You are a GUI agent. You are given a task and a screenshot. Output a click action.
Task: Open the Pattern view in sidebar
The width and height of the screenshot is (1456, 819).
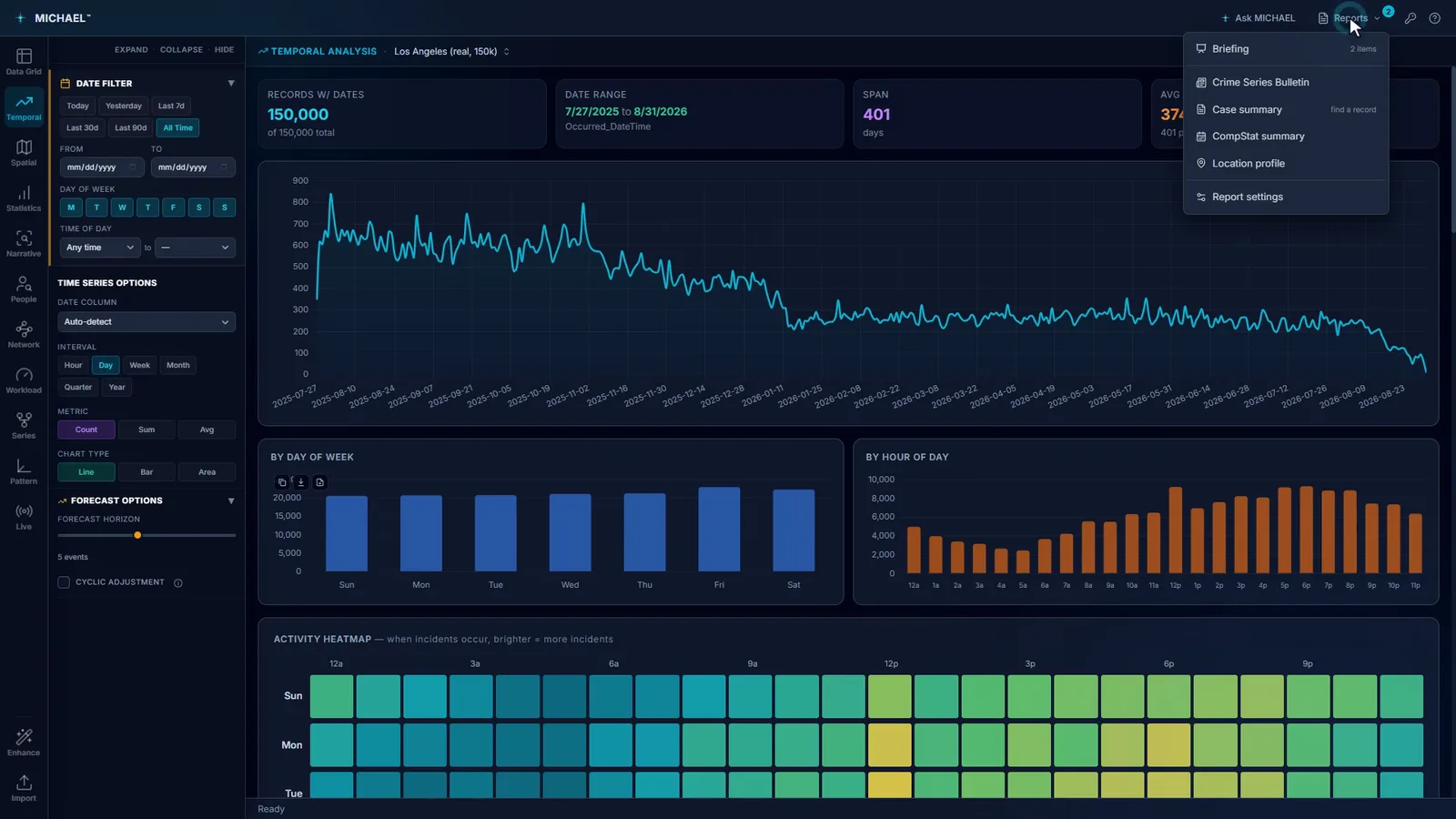tap(24, 471)
